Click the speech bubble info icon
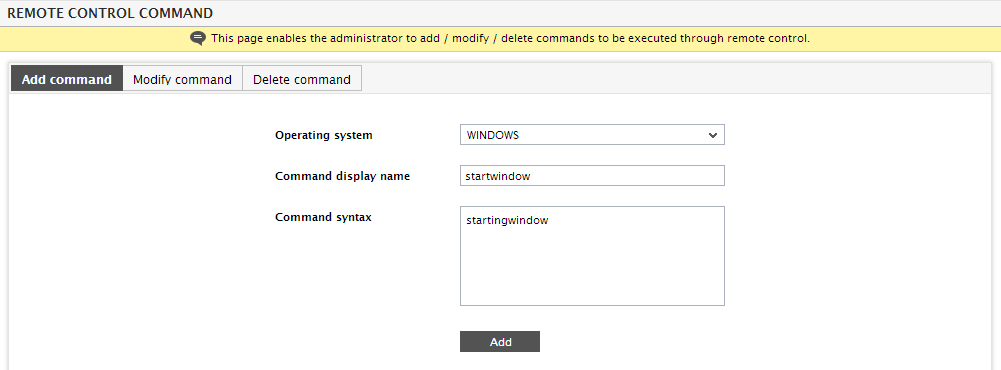 pyautogui.click(x=198, y=38)
